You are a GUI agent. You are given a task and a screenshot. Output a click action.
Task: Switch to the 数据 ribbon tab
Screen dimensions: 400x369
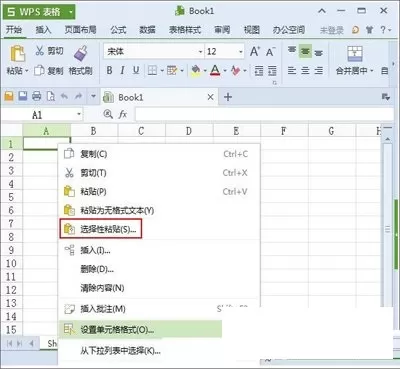(x=147, y=30)
